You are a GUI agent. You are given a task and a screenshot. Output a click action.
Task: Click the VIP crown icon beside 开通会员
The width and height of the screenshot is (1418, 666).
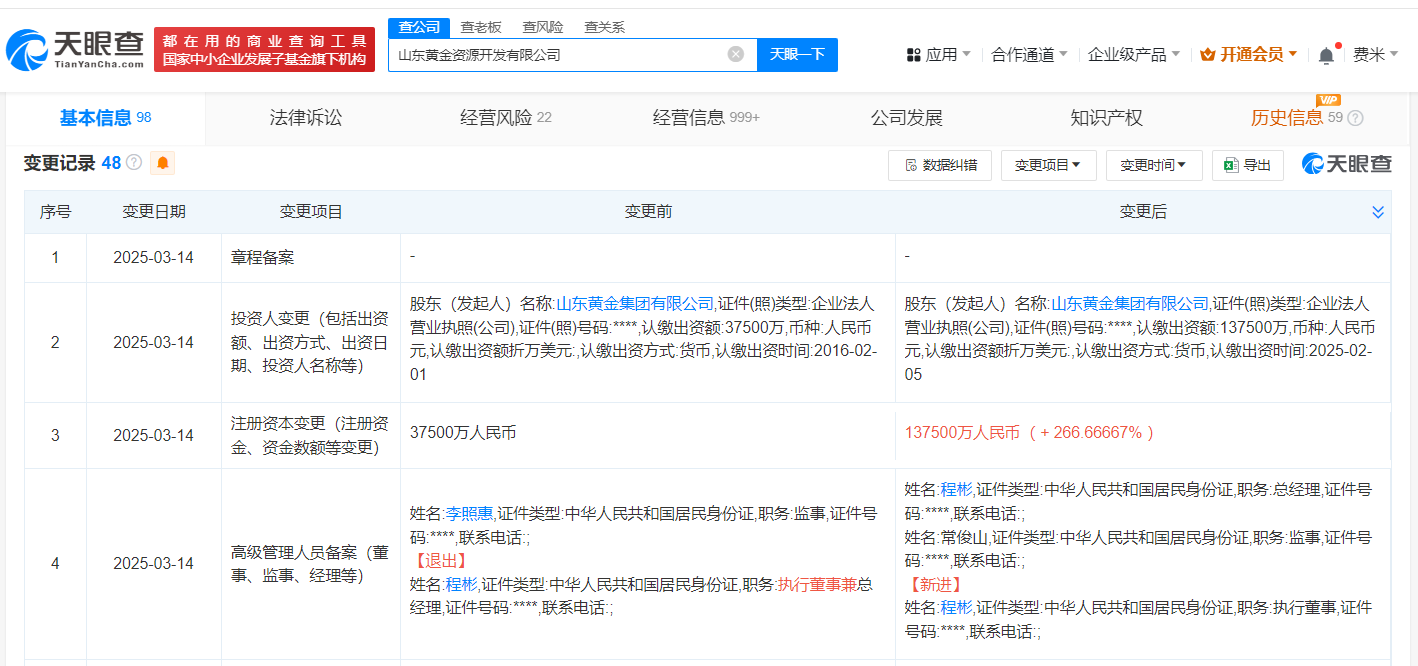pyautogui.click(x=1207, y=54)
